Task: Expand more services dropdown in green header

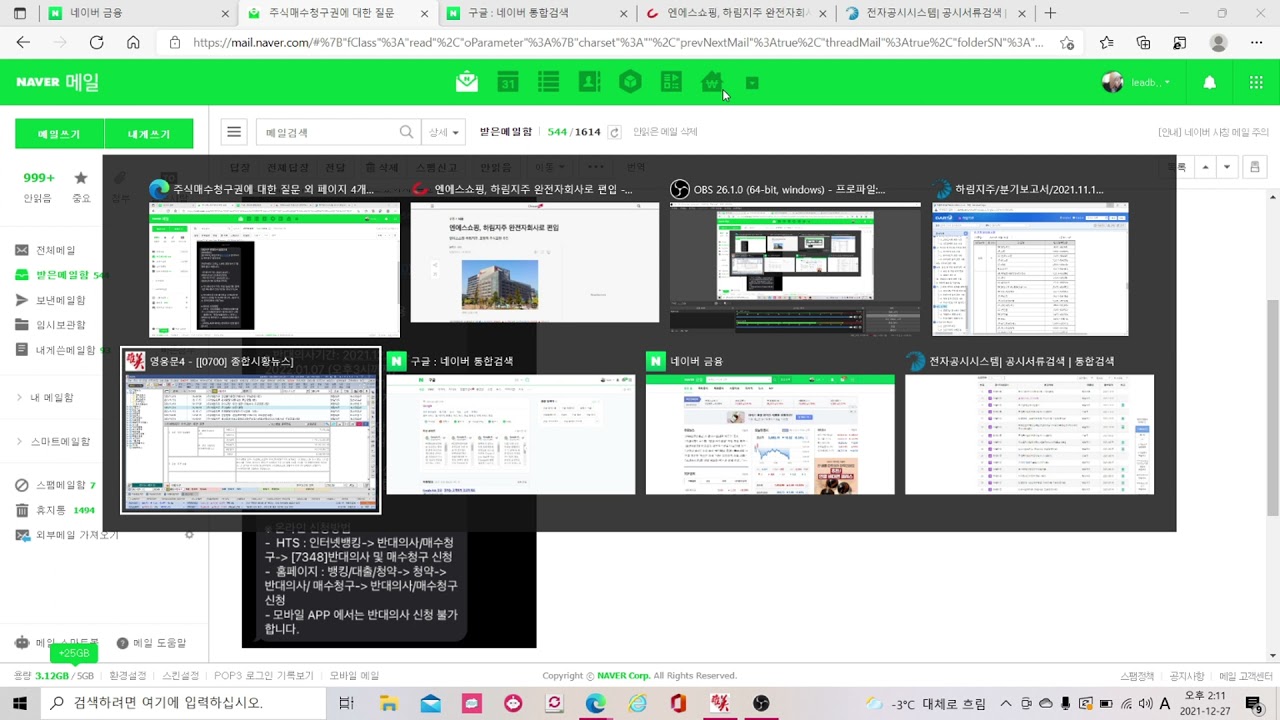Action: pyautogui.click(x=752, y=83)
